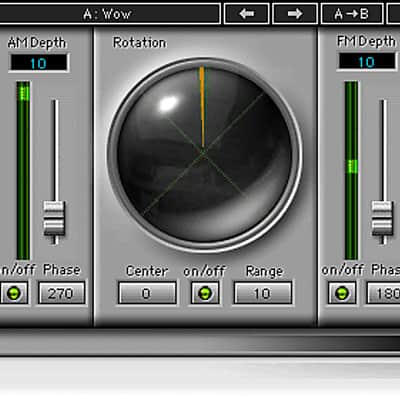Grab the FM Phase fader handle
The image size is (400, 400).
pyautogui.click(x=382, y=219)
